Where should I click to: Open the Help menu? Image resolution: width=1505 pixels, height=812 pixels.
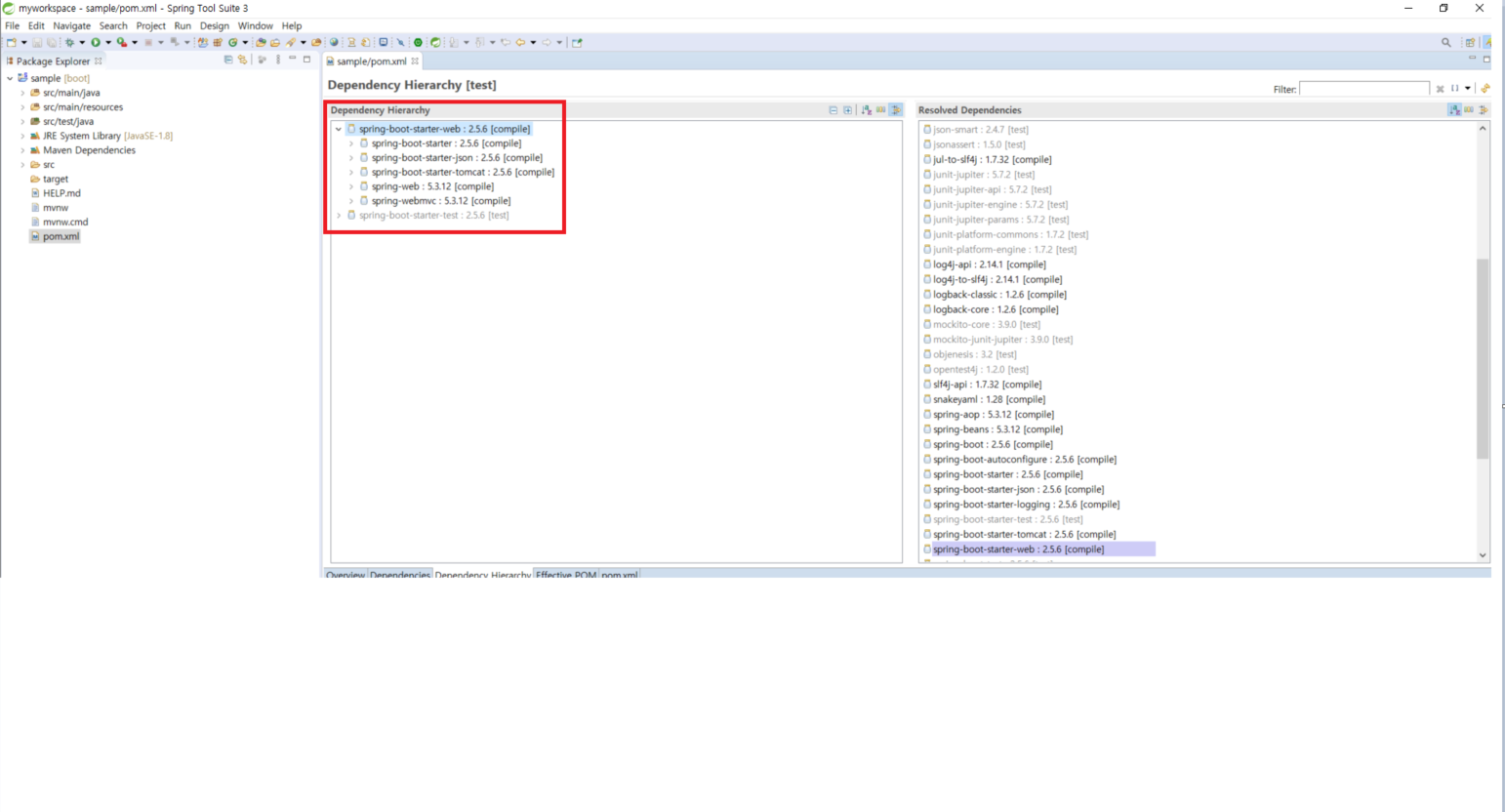[x=292, y=25]
